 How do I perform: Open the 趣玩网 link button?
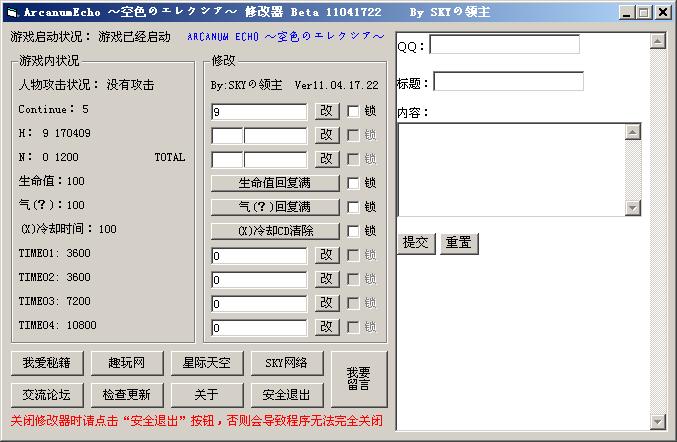point(126,362)
